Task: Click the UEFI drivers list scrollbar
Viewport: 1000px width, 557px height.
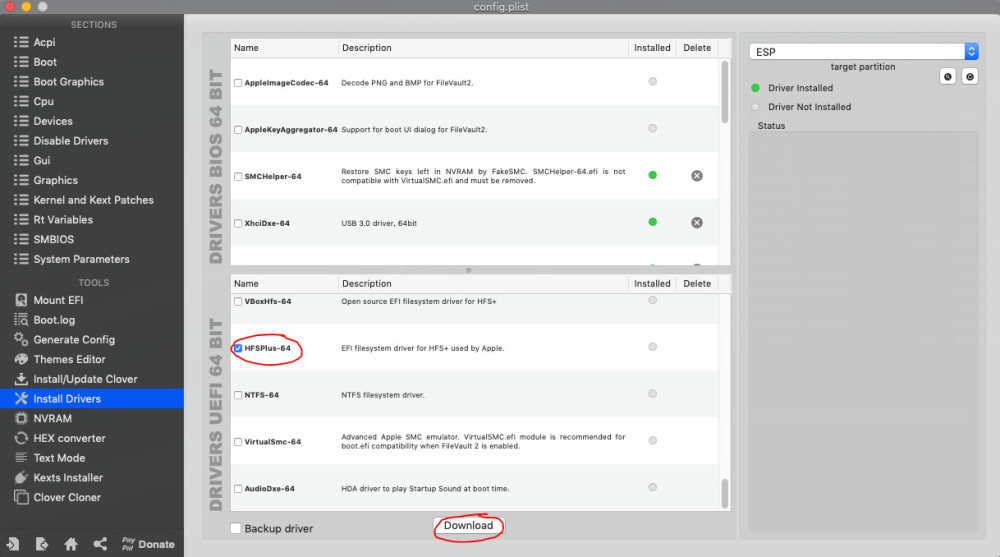Action: 724,493
